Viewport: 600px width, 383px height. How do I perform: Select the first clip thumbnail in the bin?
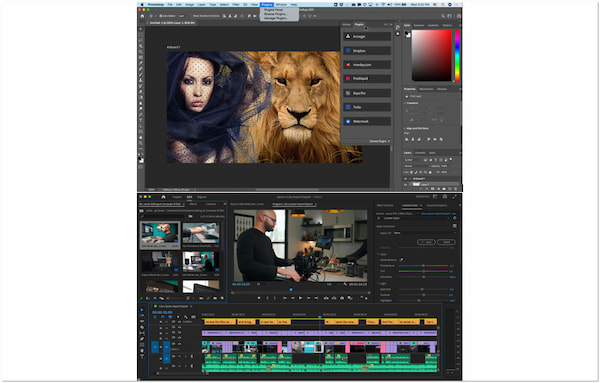pyautogui.click(x=160, y=233)
